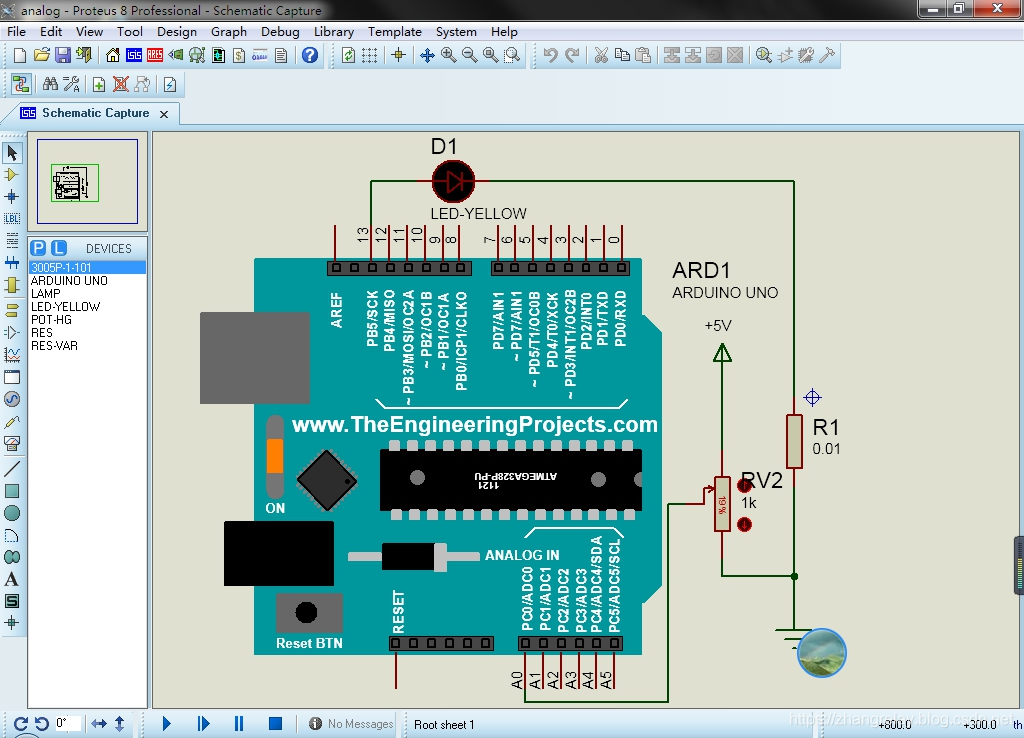The width and height of the screenshot is (1024, 738).
Task: Select the 2D graphics box tool
Action: (12, 491)
